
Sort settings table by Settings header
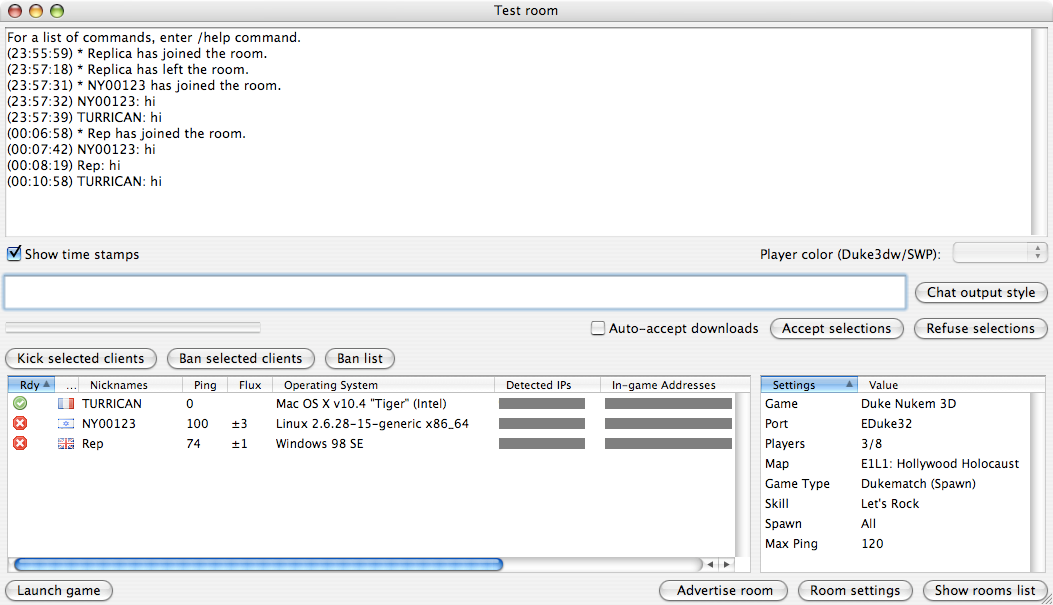click(x=809, y=385)
